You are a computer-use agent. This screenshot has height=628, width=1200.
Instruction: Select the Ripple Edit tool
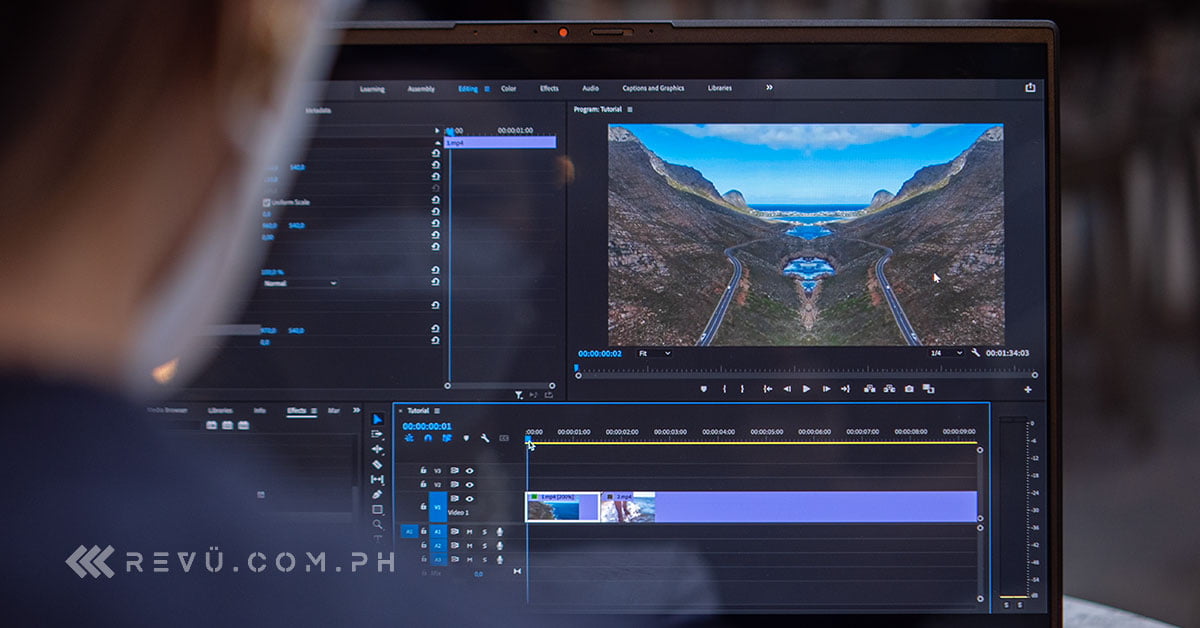(x=377, y=449)
